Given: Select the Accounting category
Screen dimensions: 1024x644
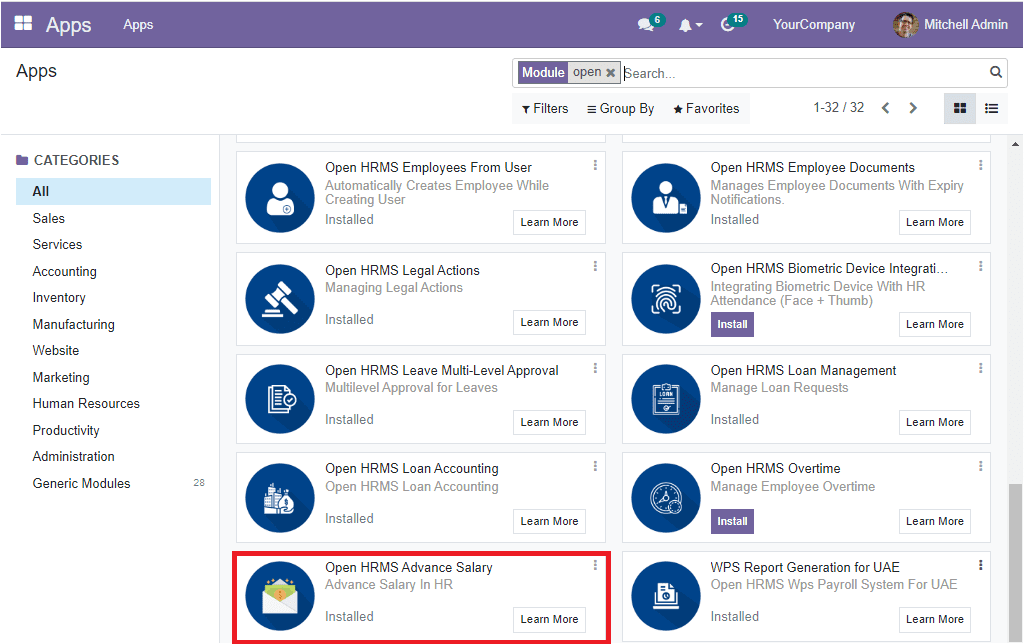Looking at the screenshot, I should pyautogui.click(x=64, y=271).
